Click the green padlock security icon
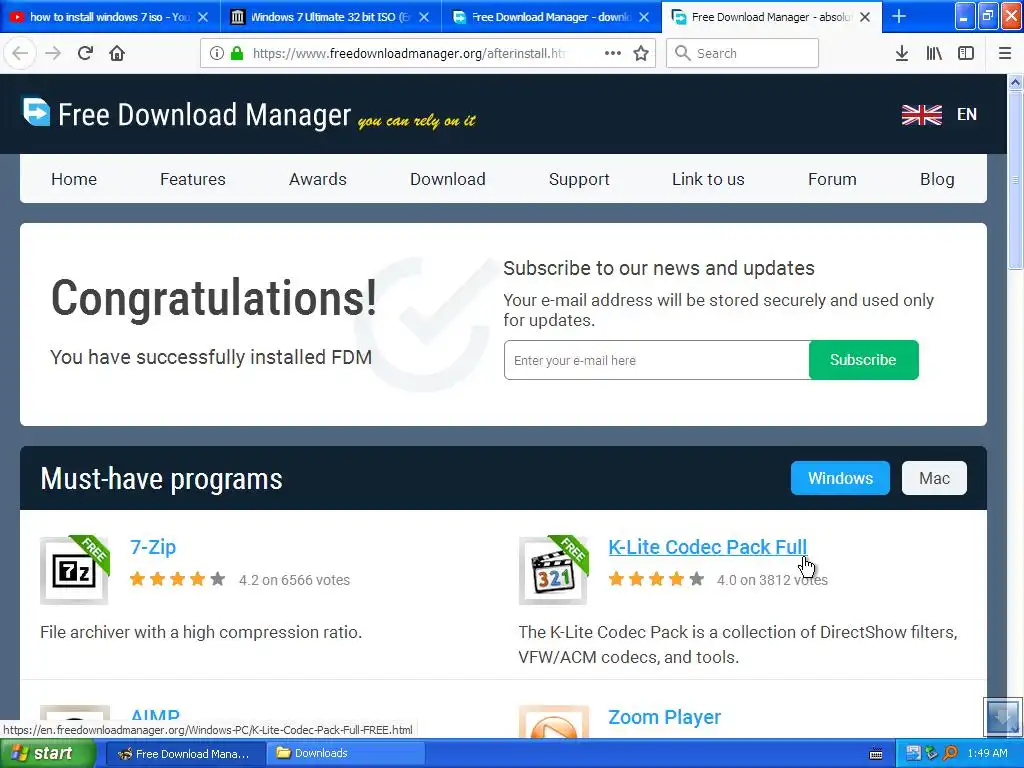 tap(237, 53)
